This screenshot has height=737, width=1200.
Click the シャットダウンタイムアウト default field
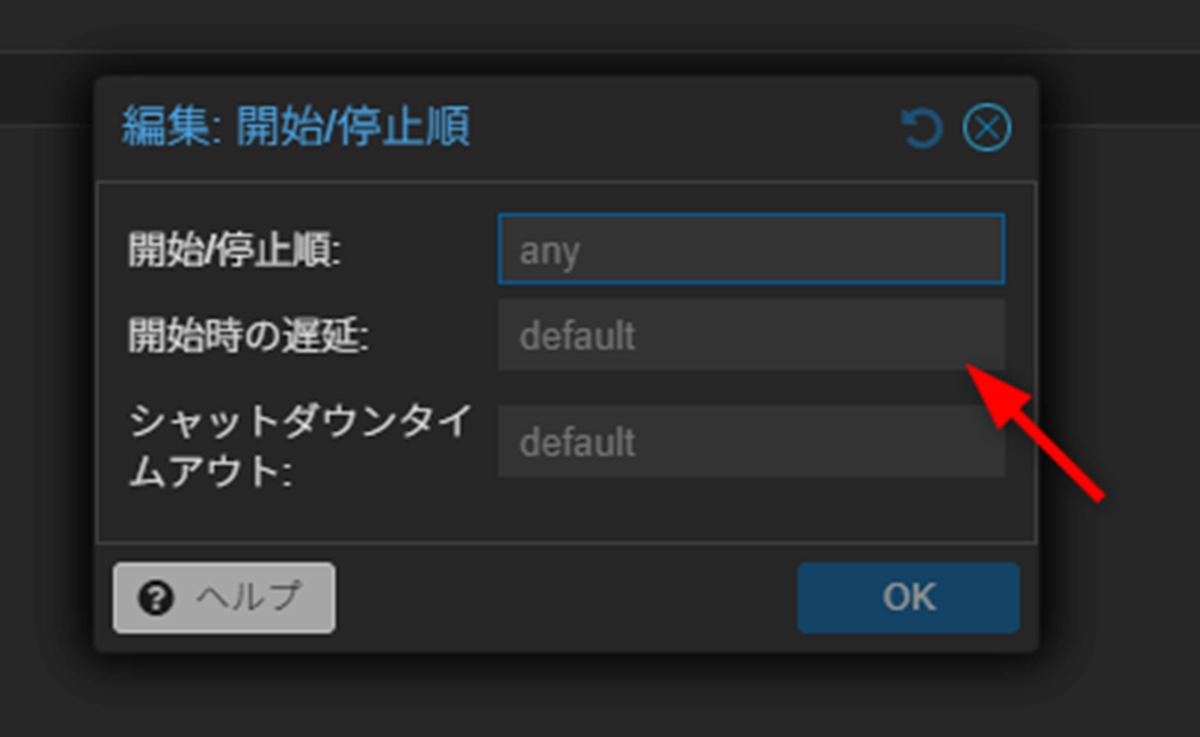(751, 441)
